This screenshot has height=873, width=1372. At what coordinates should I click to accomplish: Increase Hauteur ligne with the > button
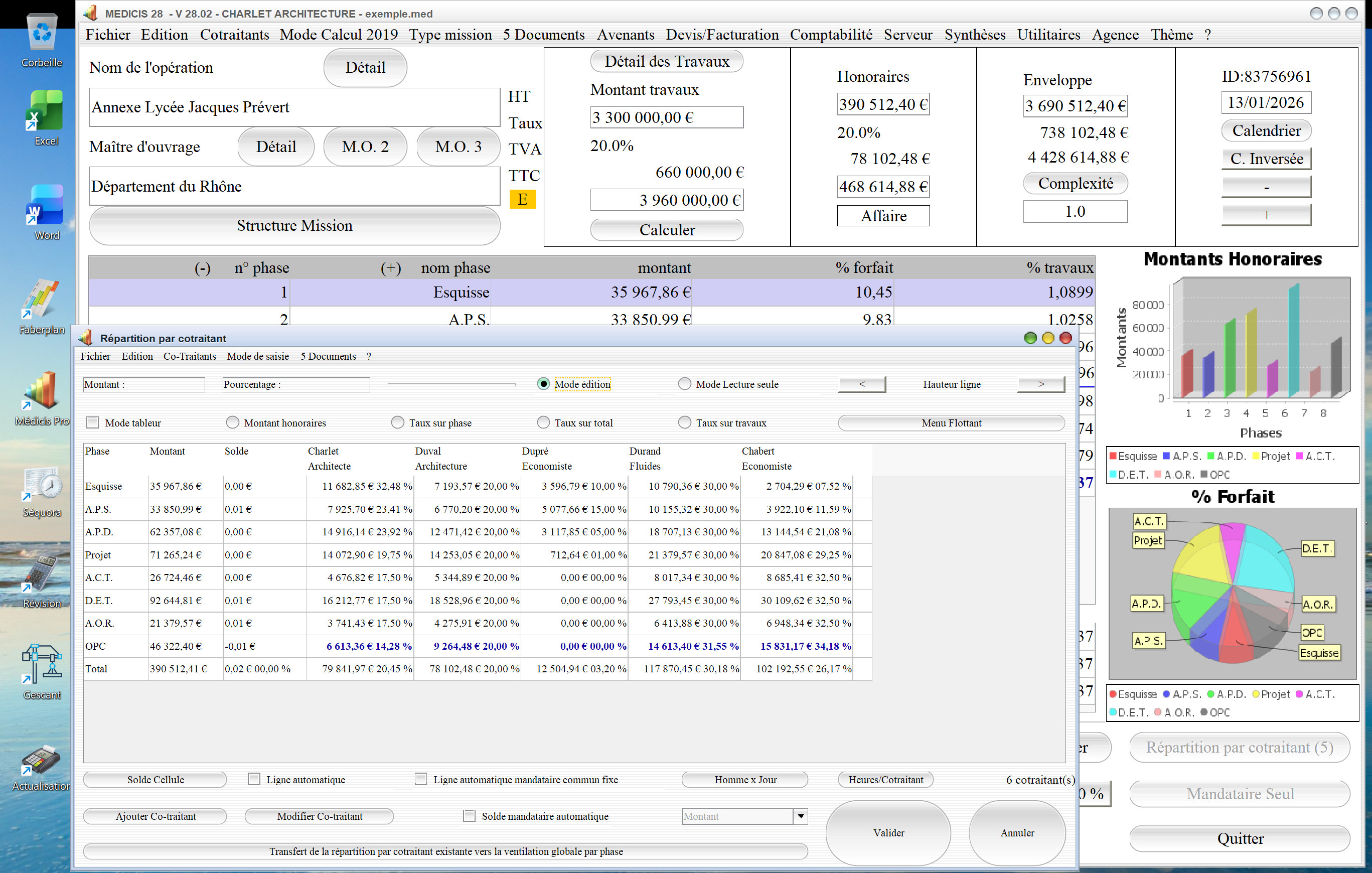1040,384
